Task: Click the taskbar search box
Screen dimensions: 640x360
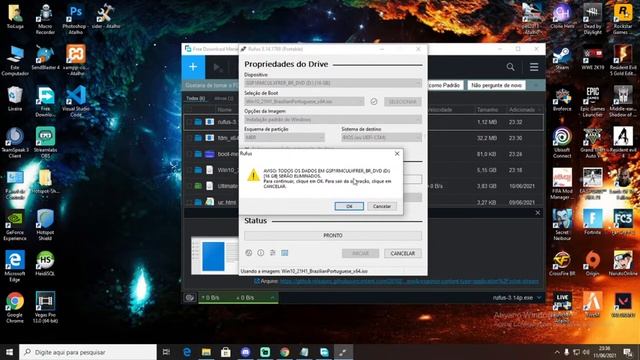Action: [88, 352]
